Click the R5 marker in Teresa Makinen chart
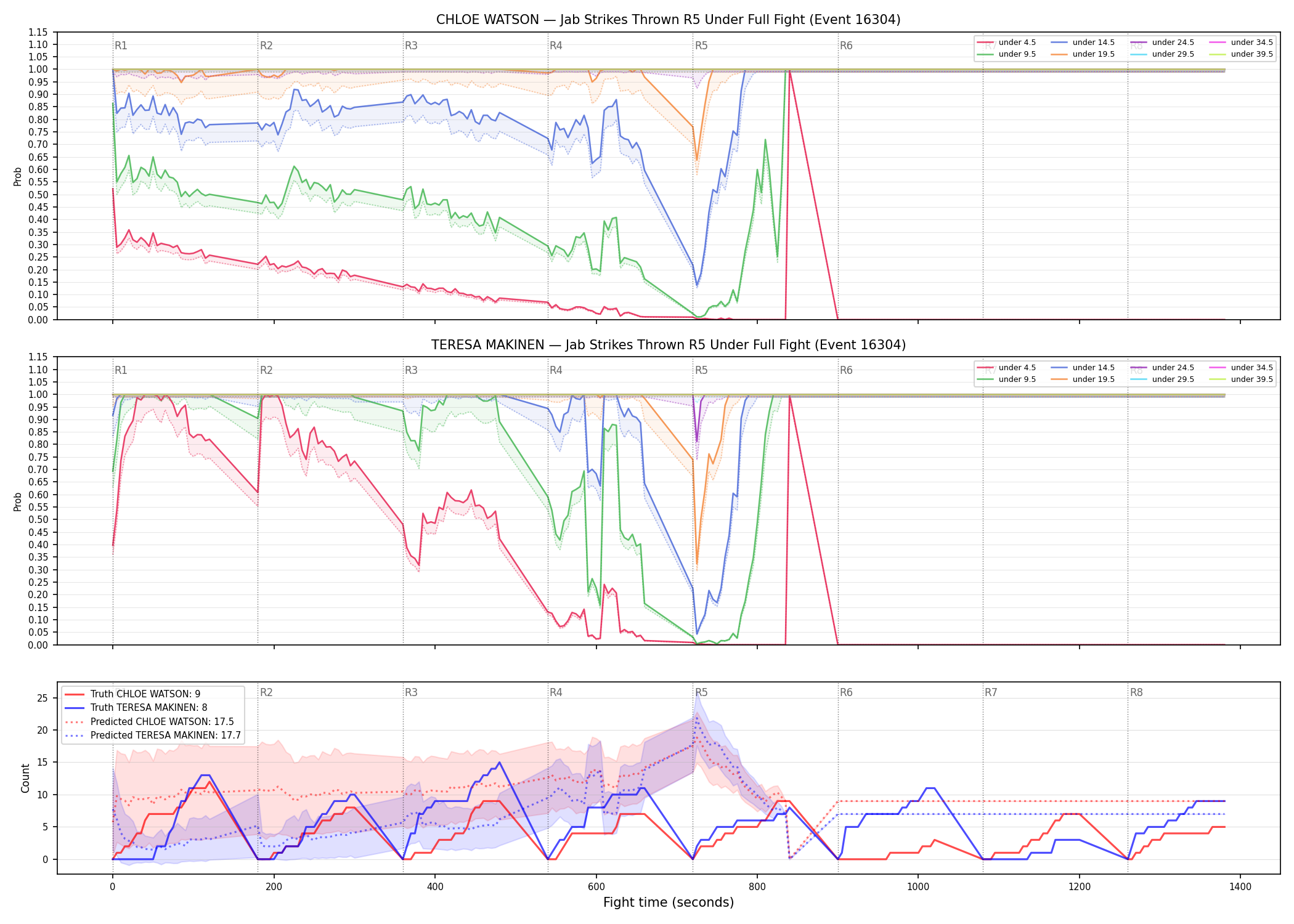The image size is (1294, 924). [701, 370]
